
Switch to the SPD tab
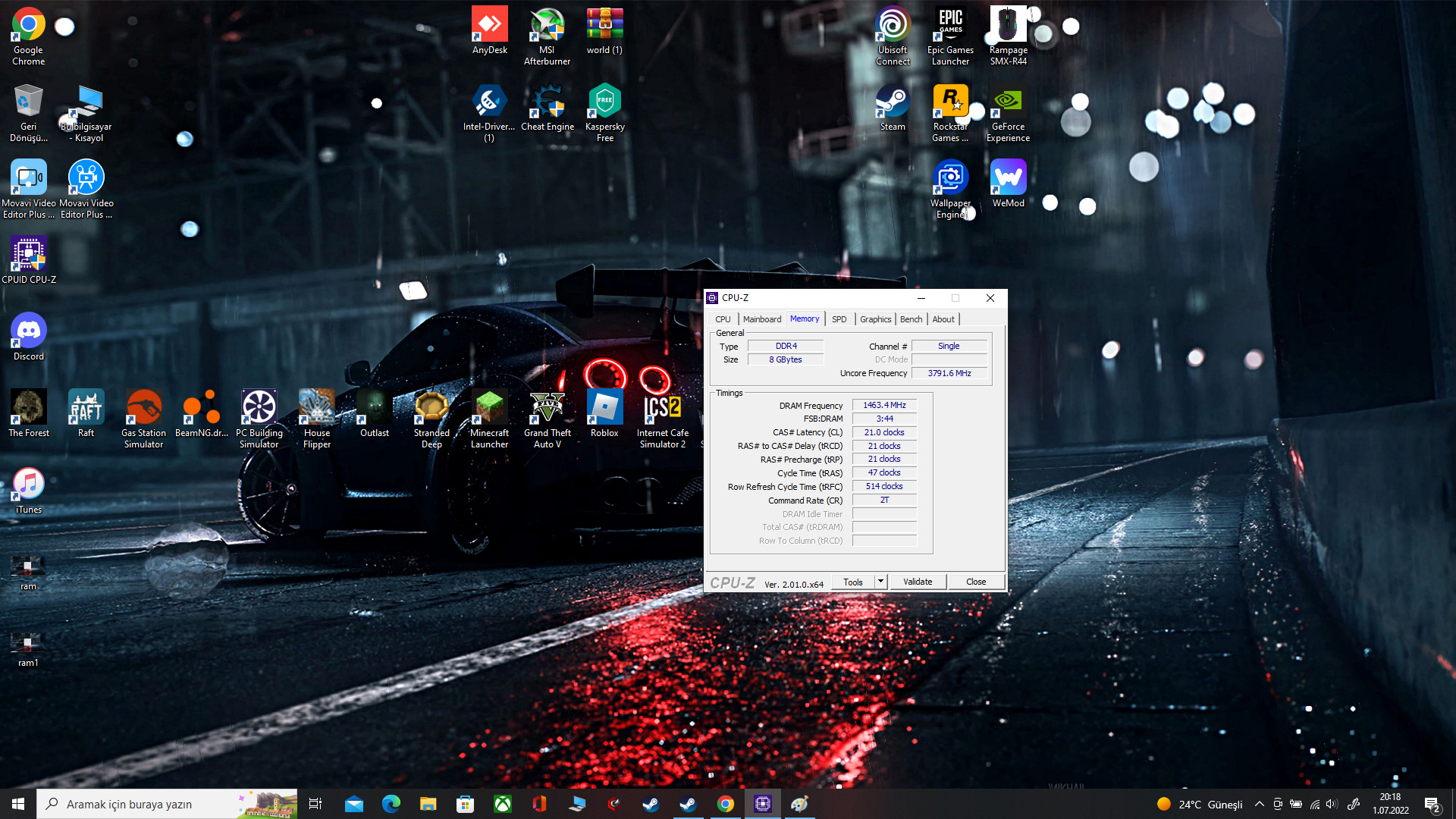click(839, 319)
